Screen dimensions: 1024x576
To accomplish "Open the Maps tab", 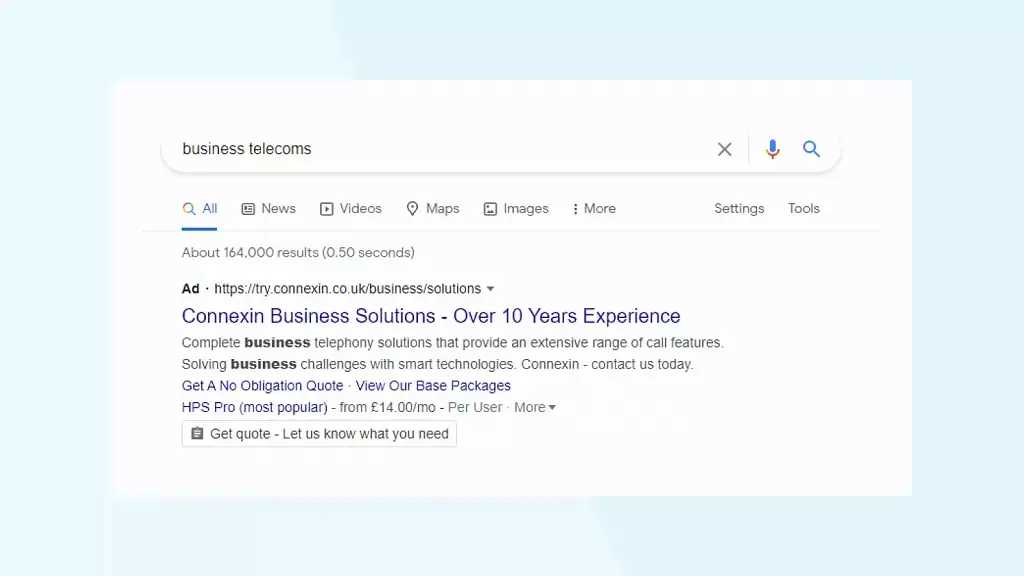I will coord(433,208).
